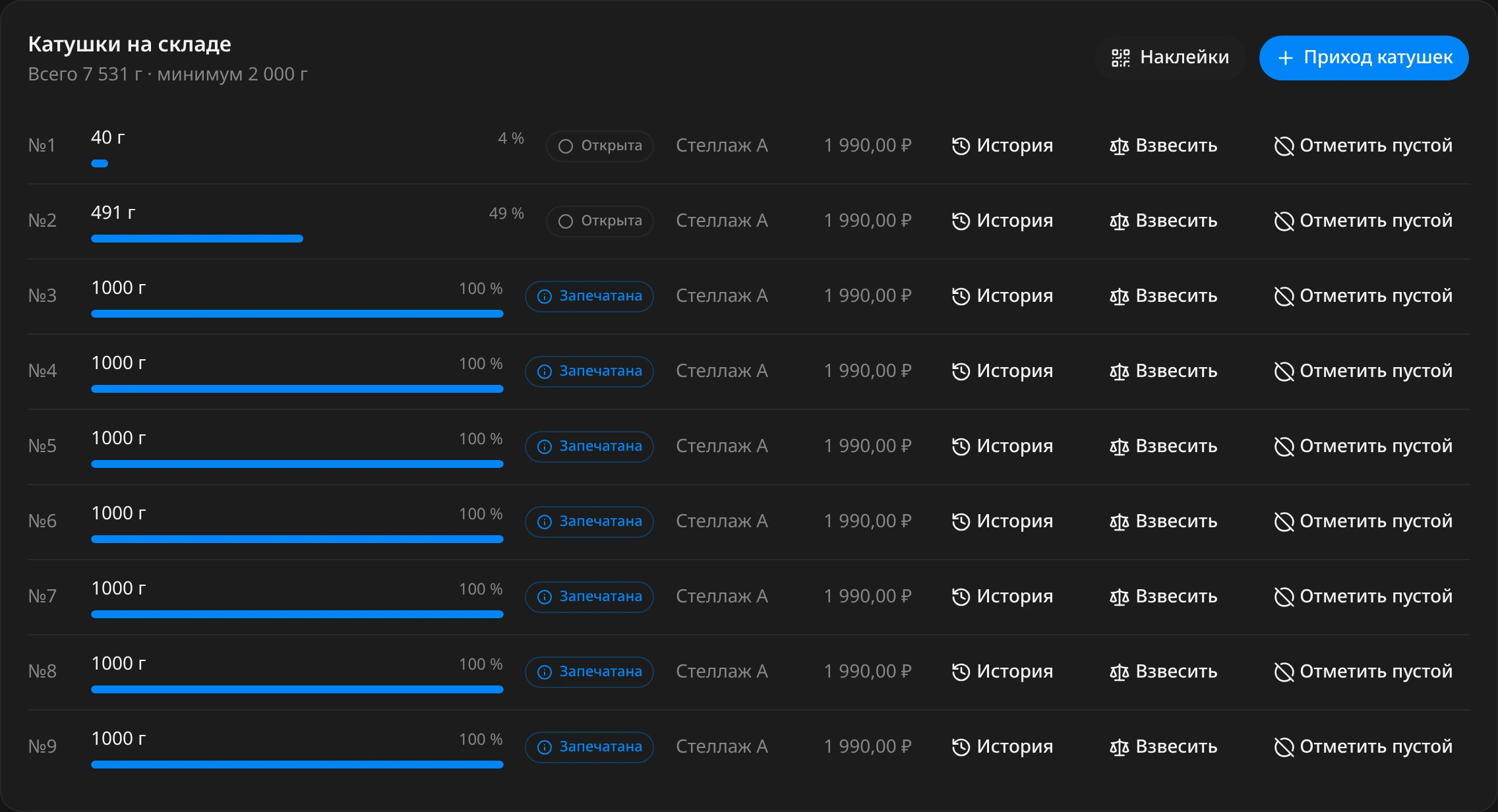Screen dimensions: 1498x812
Task: Mark spool №9 as empty
Action: coord(1363,747)
